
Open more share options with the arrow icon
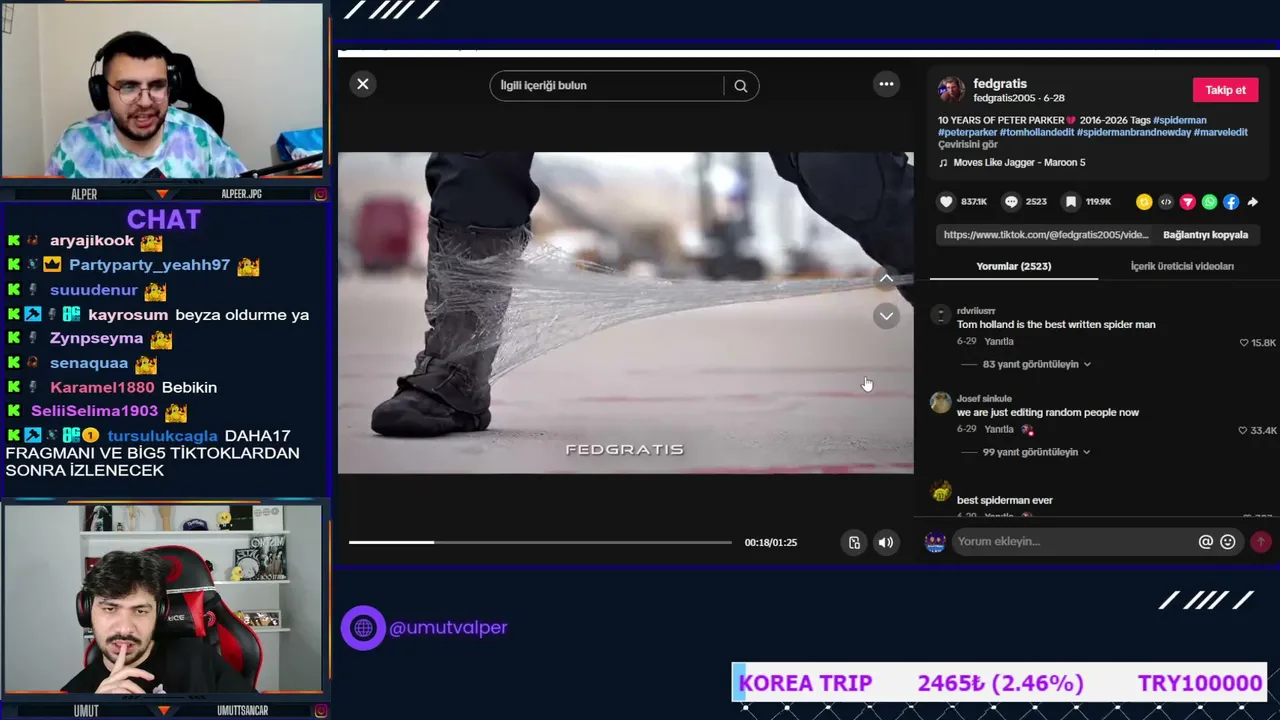tap(1253, 202)
